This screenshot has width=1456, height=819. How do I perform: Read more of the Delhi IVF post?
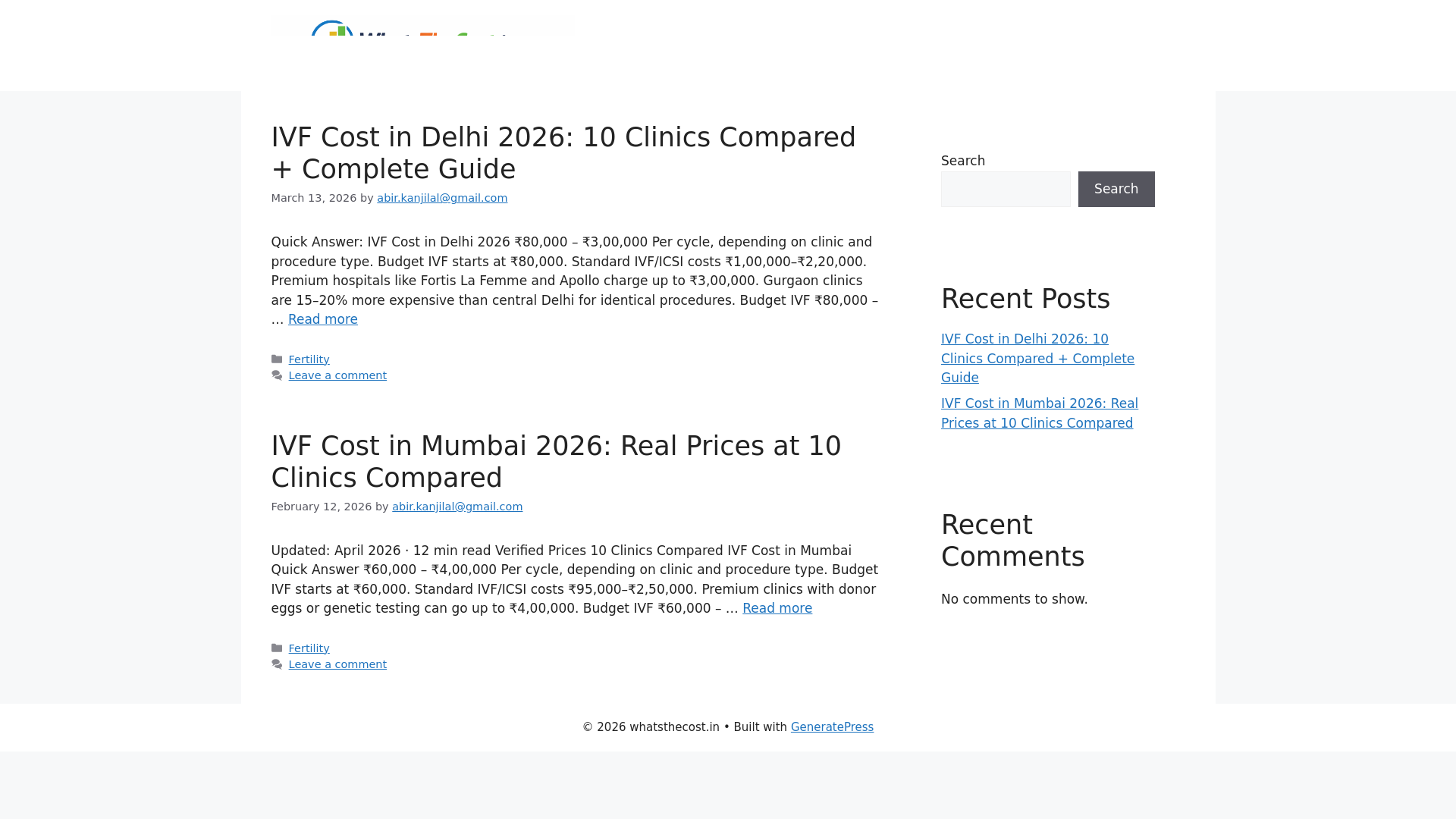pos(322,319)
